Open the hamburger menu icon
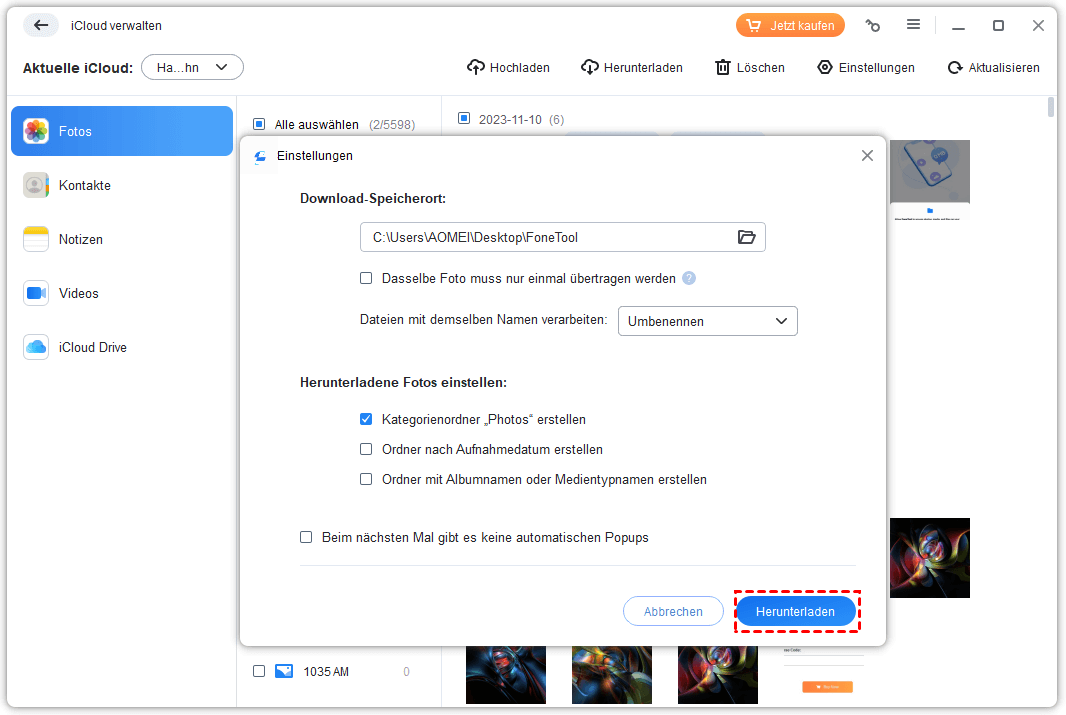The image size is (1066, 715). point(913,25)
